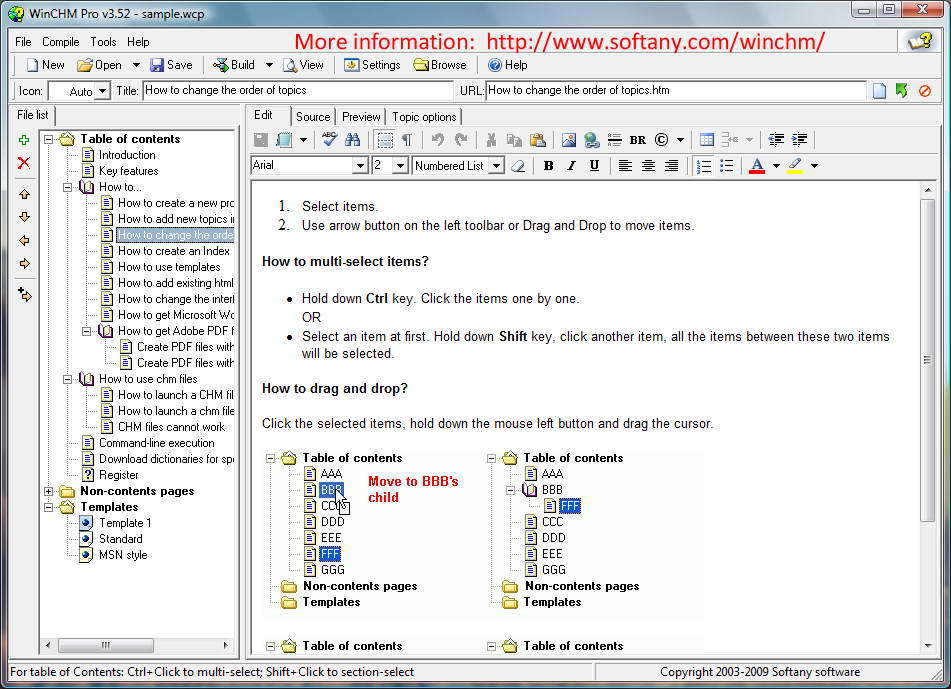Move selected topic up with arrow icon
Viewport: 951px width, 689px height.
coord(24,194)
